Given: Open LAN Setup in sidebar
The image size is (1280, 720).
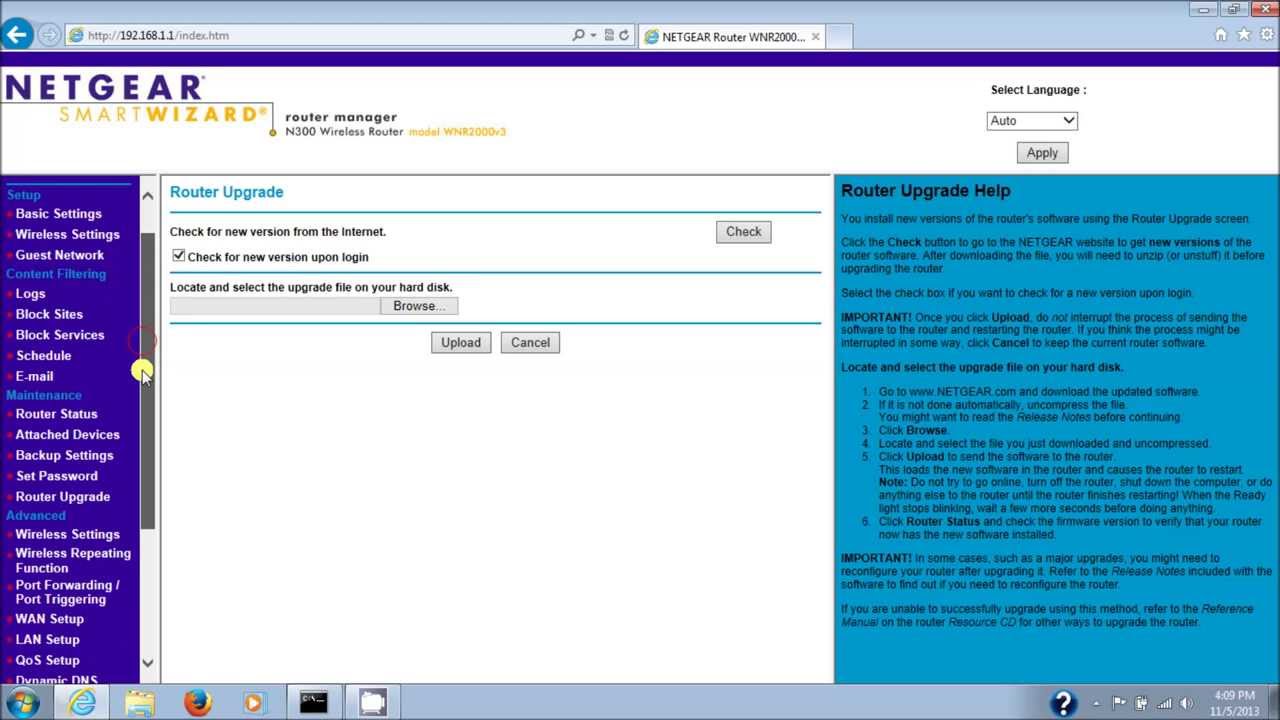Looking at the screenshot, I should coord(47,639).
